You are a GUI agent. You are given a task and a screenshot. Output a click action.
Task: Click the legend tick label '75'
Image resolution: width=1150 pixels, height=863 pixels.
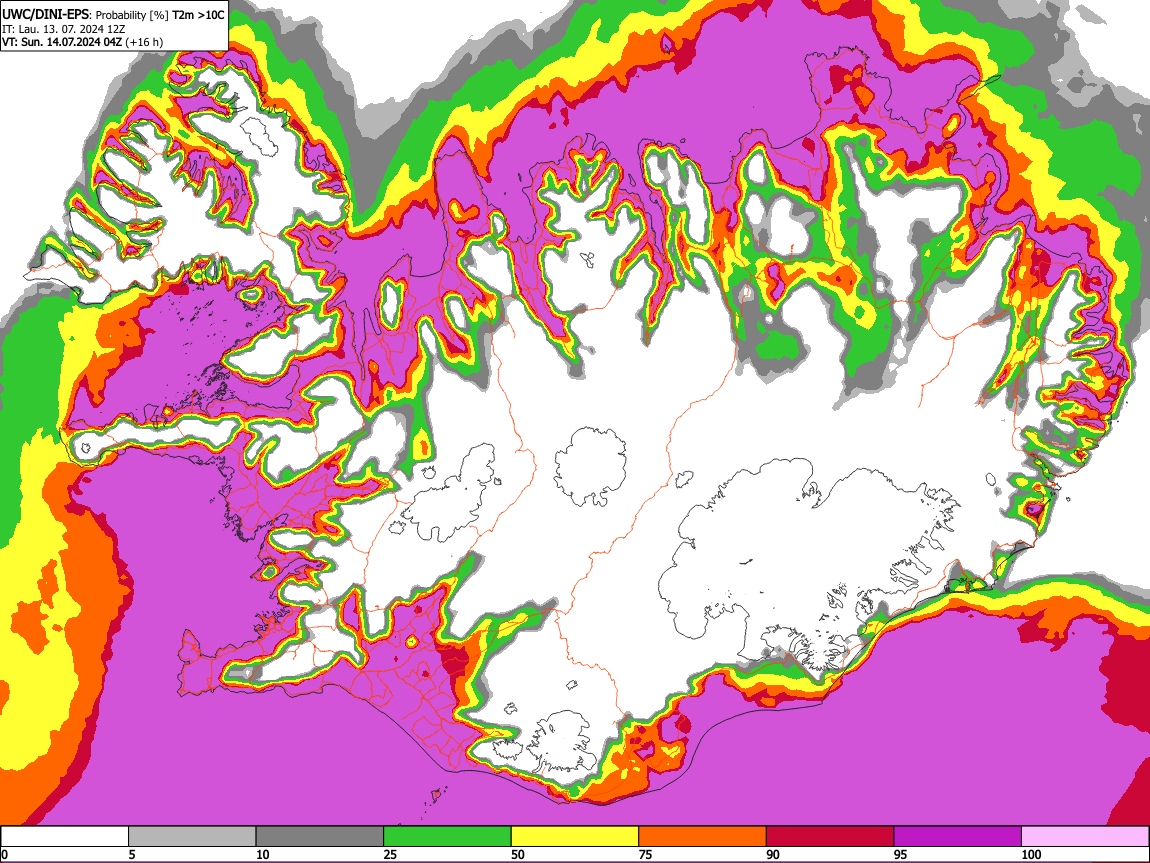point(645,854)
